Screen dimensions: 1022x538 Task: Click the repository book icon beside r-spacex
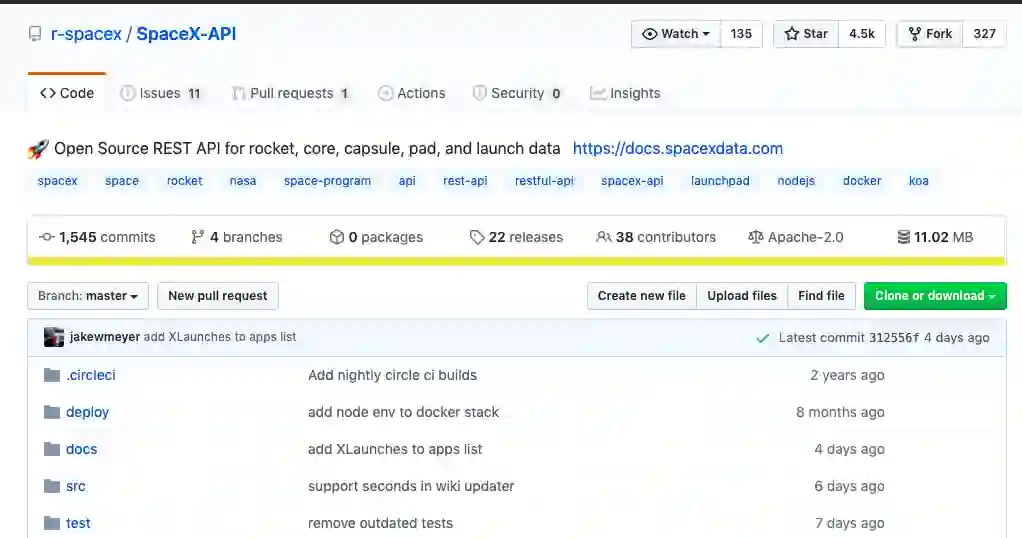point(36,35)
